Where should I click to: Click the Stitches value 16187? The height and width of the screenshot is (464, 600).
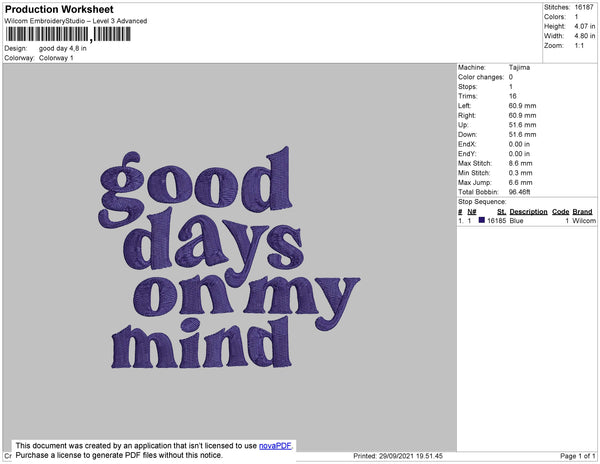coord(584,7)
